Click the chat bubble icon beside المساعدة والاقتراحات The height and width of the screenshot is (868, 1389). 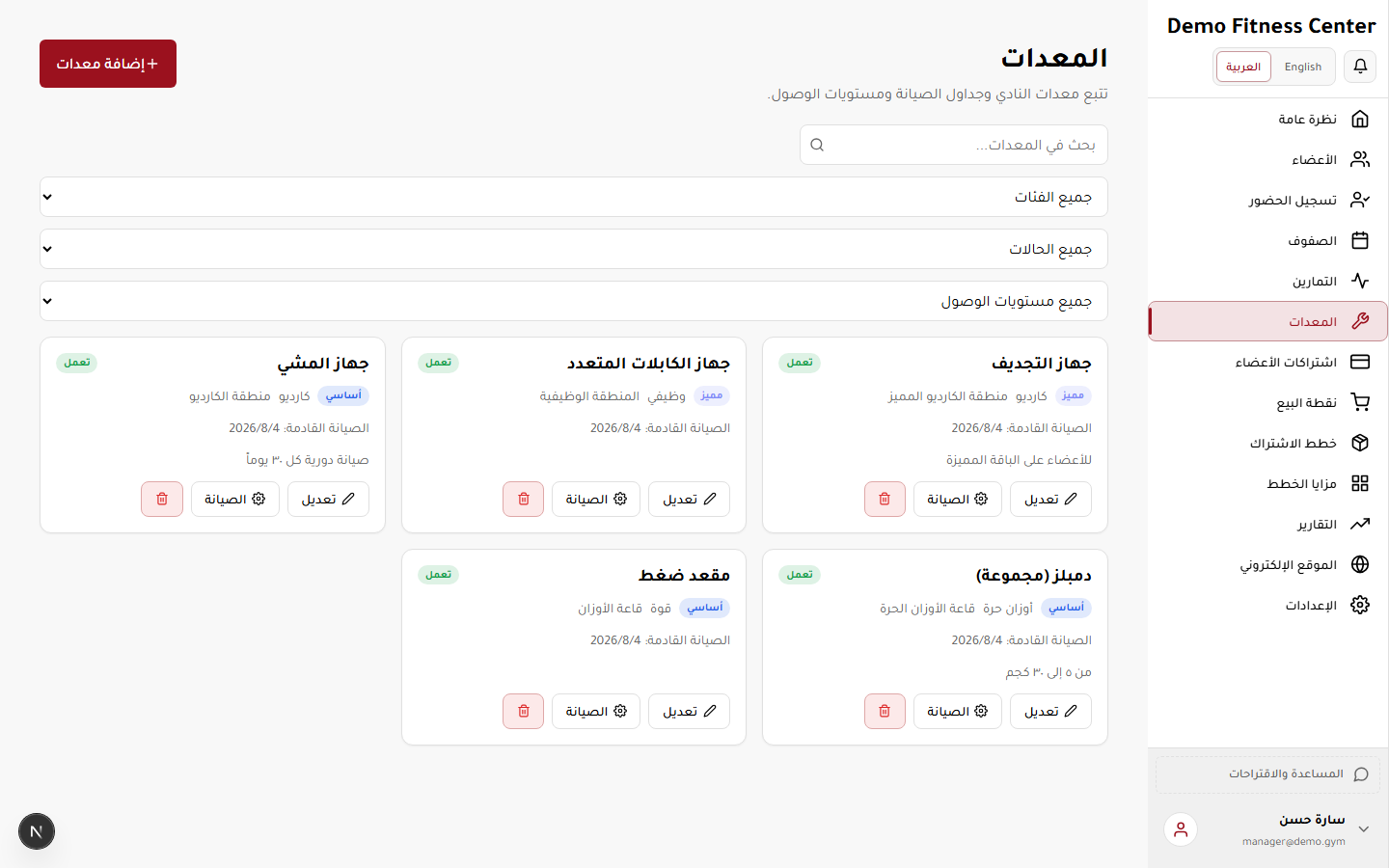point(1361,774)
